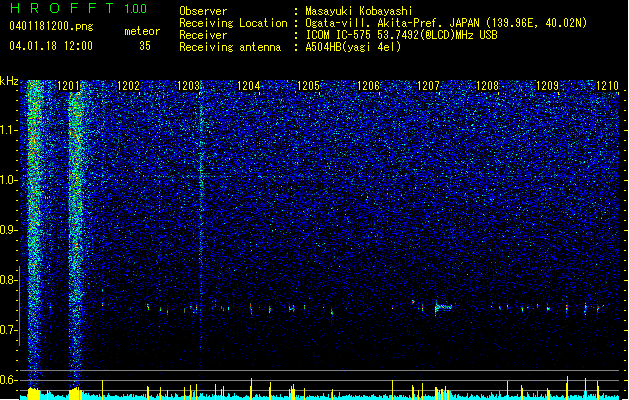This screenshot has width=629, height=400.
Task: Click the kHz axis unit label
Action: (x=9, y=81)
